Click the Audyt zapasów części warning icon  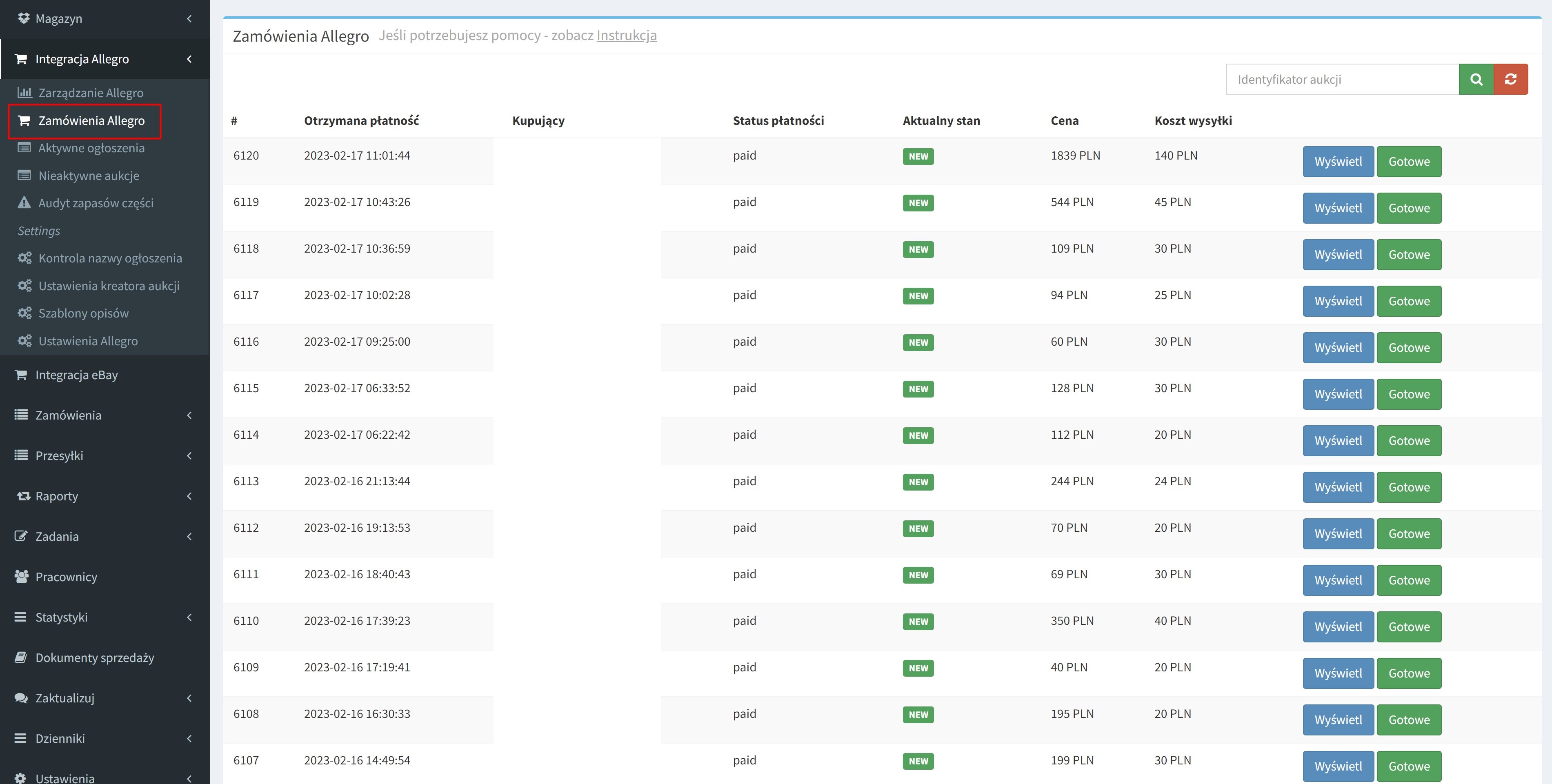(24, 203)
